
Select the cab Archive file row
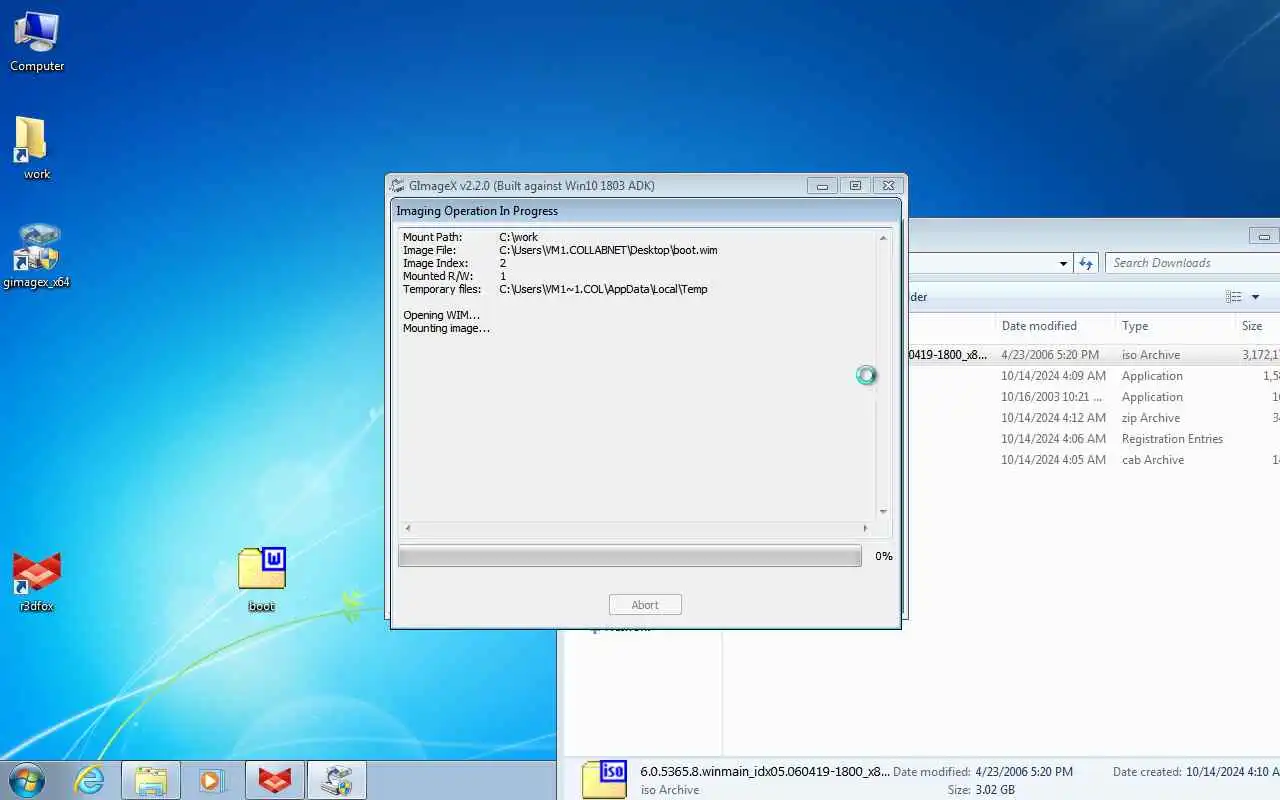click(x=1094, y=460)
